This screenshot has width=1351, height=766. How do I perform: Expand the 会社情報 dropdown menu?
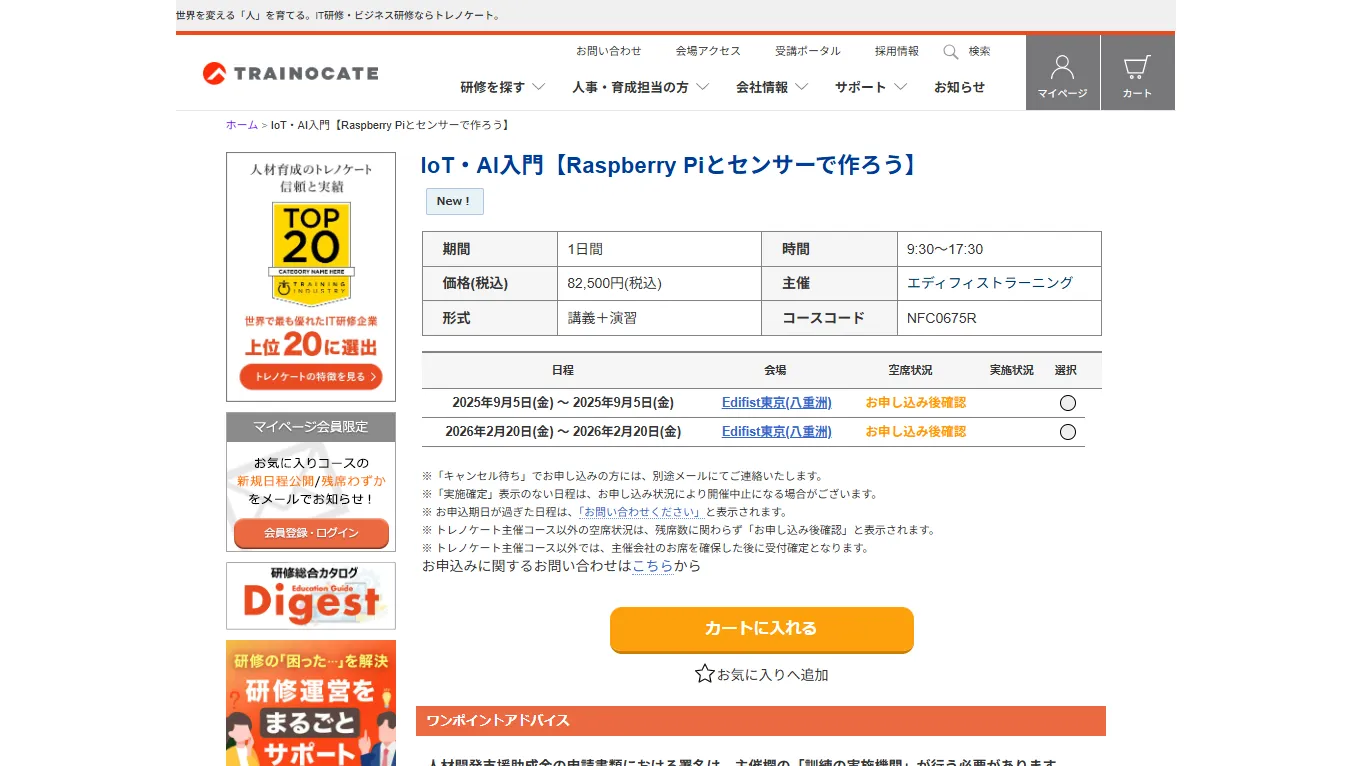[x=771, y=87]
